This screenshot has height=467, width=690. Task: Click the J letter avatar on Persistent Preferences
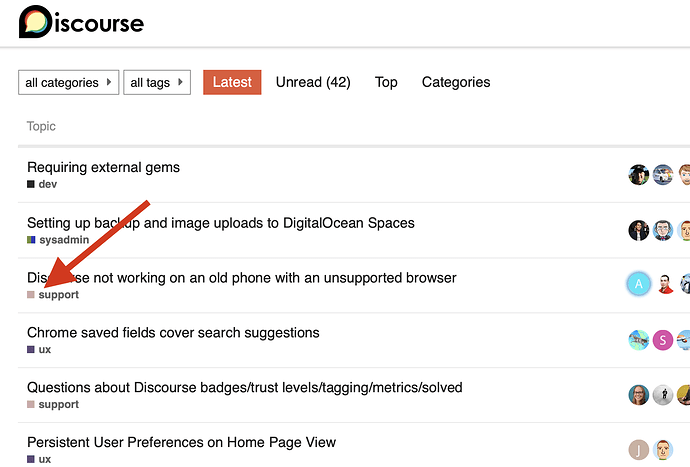click(639, 450)
